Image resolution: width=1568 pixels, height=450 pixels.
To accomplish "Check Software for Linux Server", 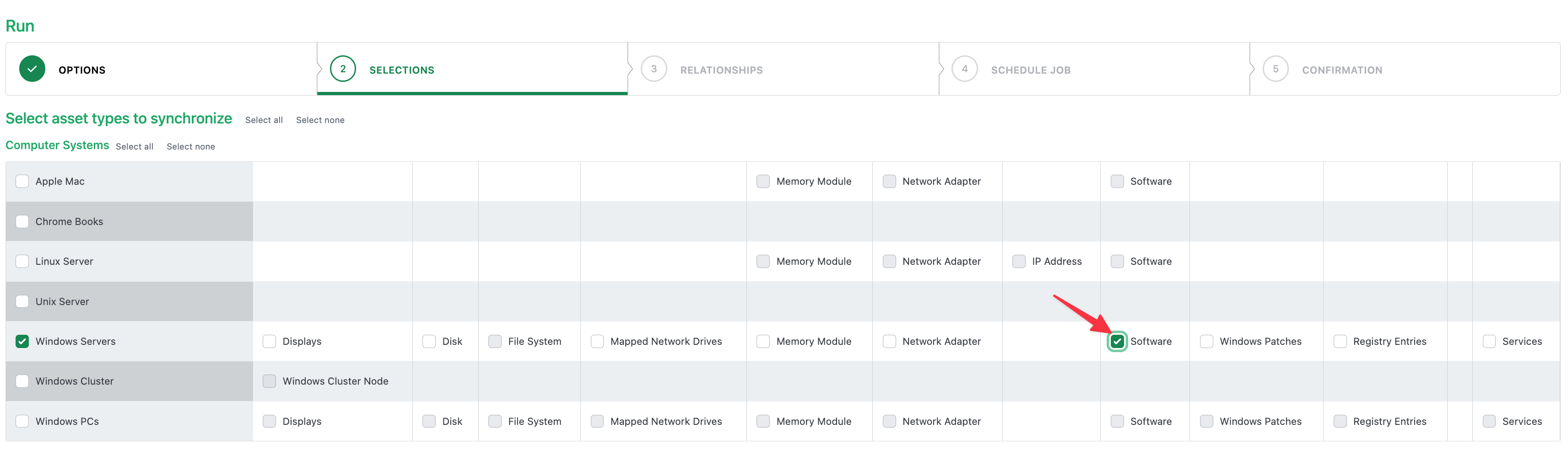I will click(1118, 262).
